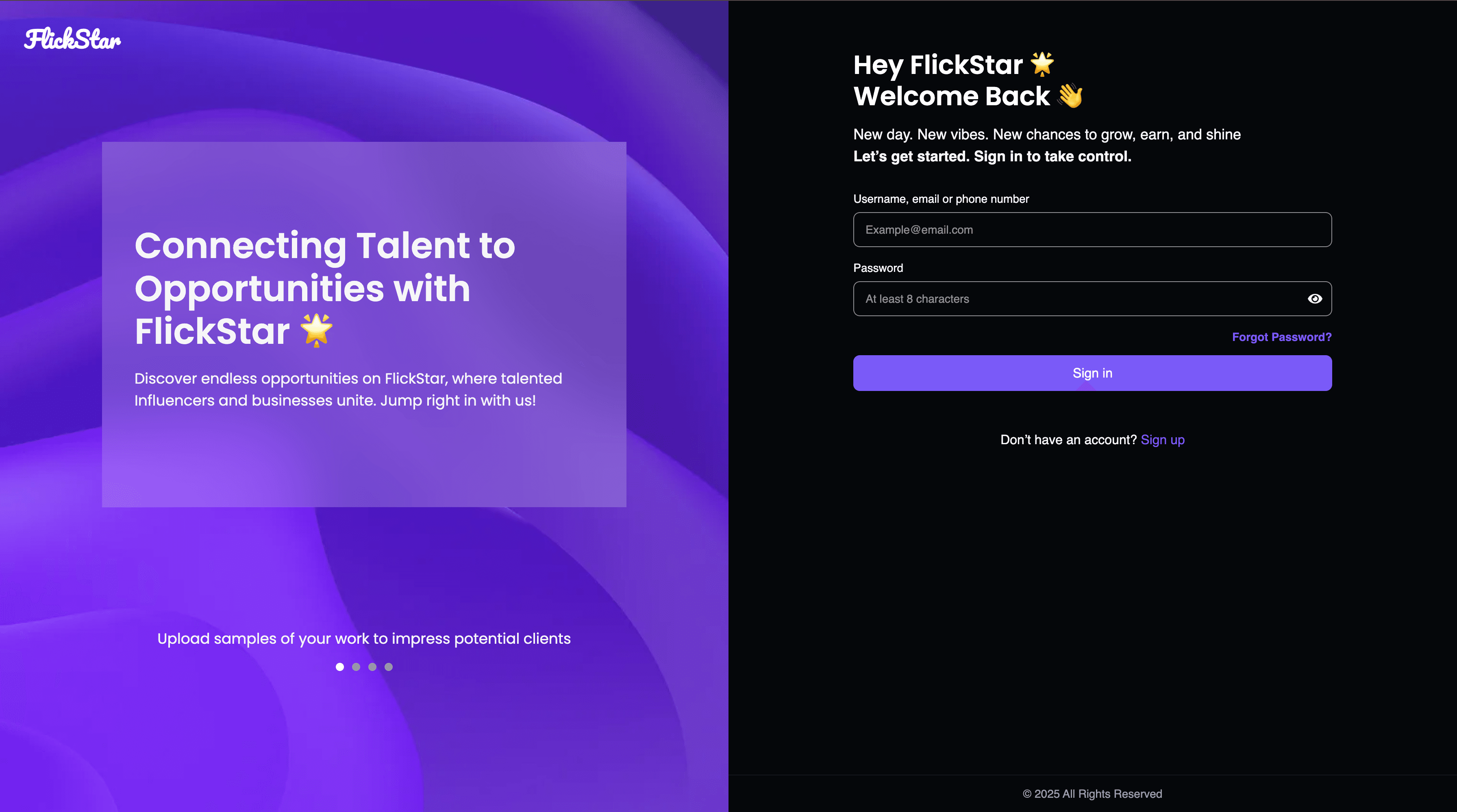The image size is (1457, 812).
Task: Click the Password field label
Action: click(x=878, y=268)
